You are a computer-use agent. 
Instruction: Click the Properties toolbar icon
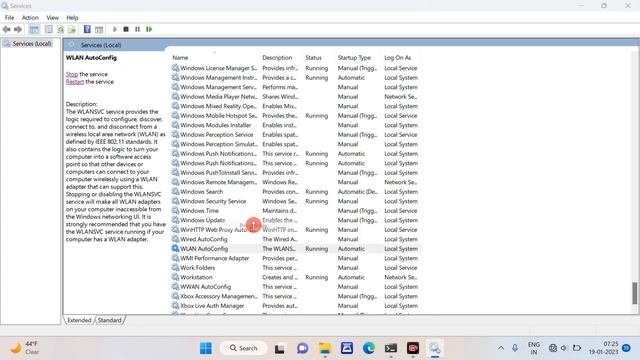click(x=49, y=29)
